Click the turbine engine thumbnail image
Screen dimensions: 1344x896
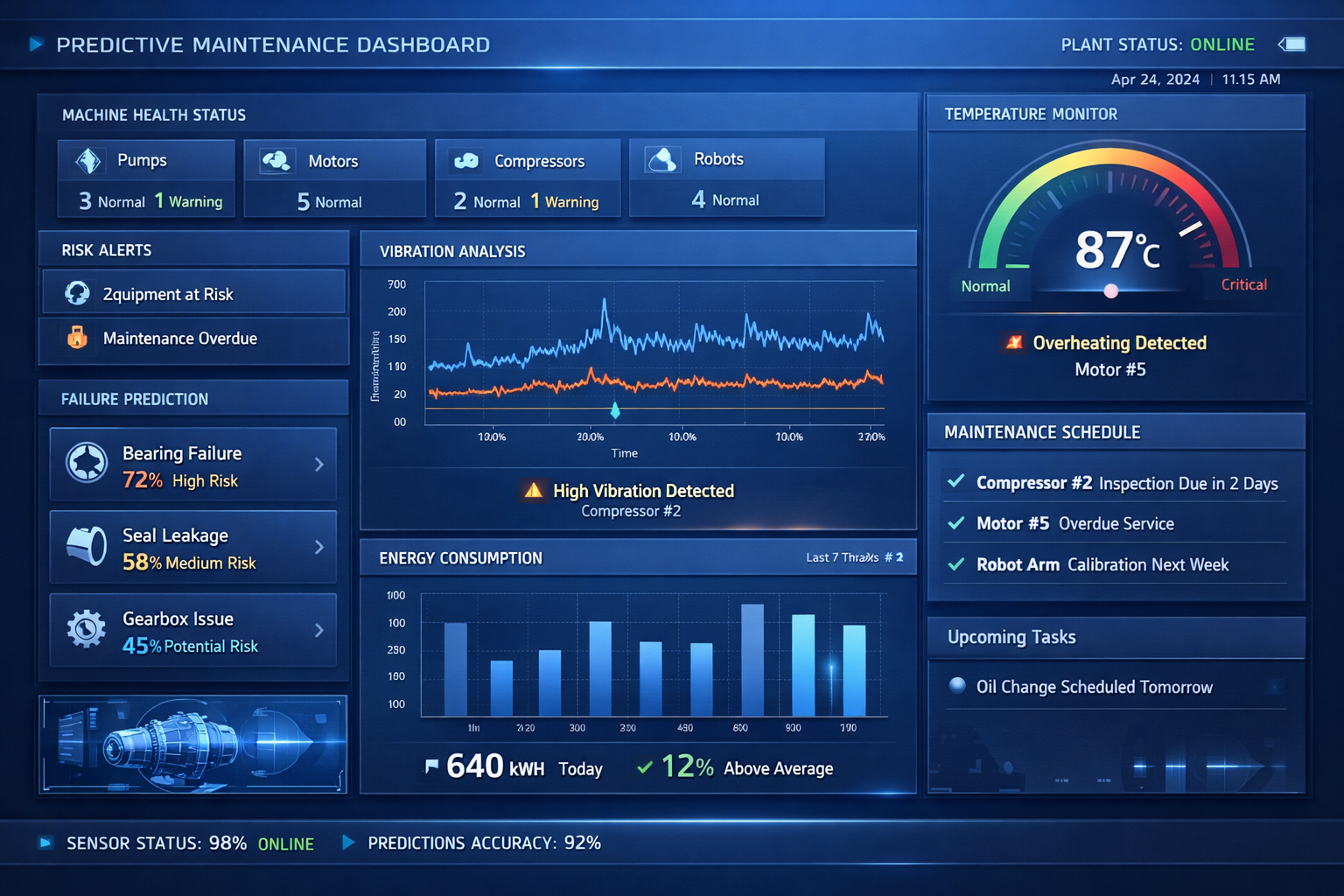point(192,744)
